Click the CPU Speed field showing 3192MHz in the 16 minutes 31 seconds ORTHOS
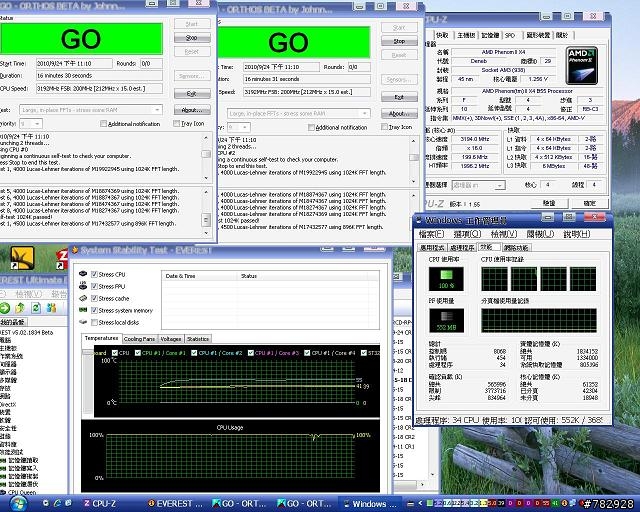The height and width of the screenshot is (512, 640). tap(307, 92)
